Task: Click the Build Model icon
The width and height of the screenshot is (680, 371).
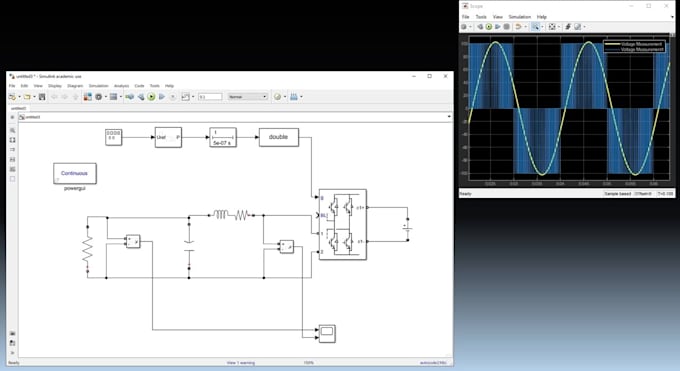Action: pyautogui.click(x=294, y=97)
